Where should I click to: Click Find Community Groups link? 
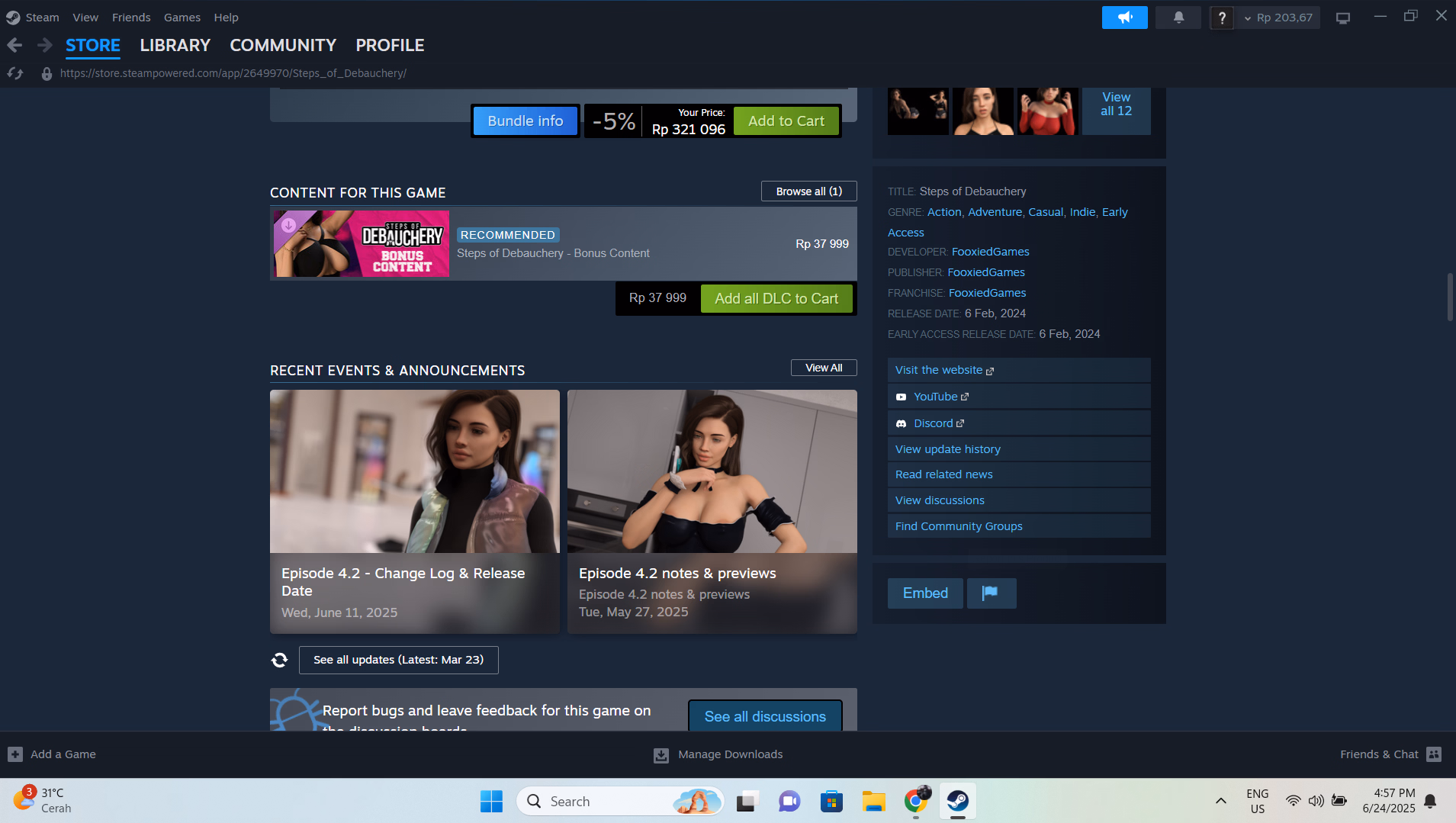click(x=1018, y=526)
